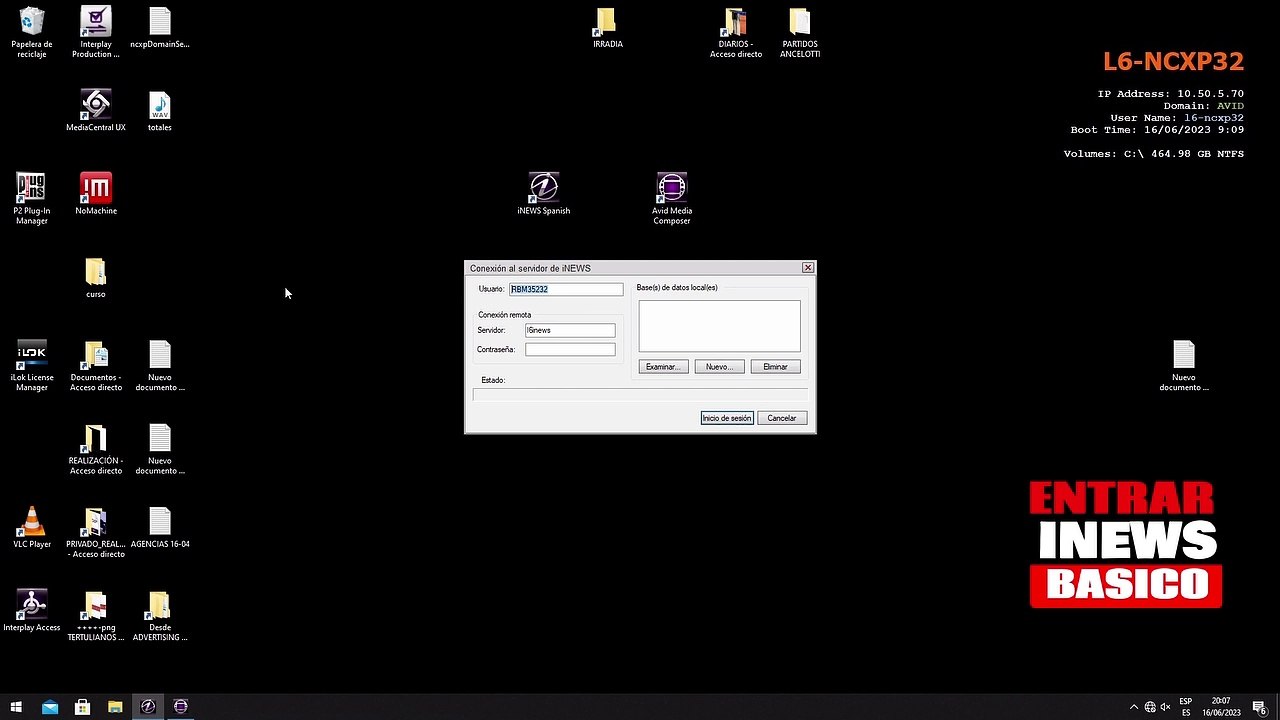Select the Desde ADVERTISING folder icon
1280x720 pixels.
point(160,615)
